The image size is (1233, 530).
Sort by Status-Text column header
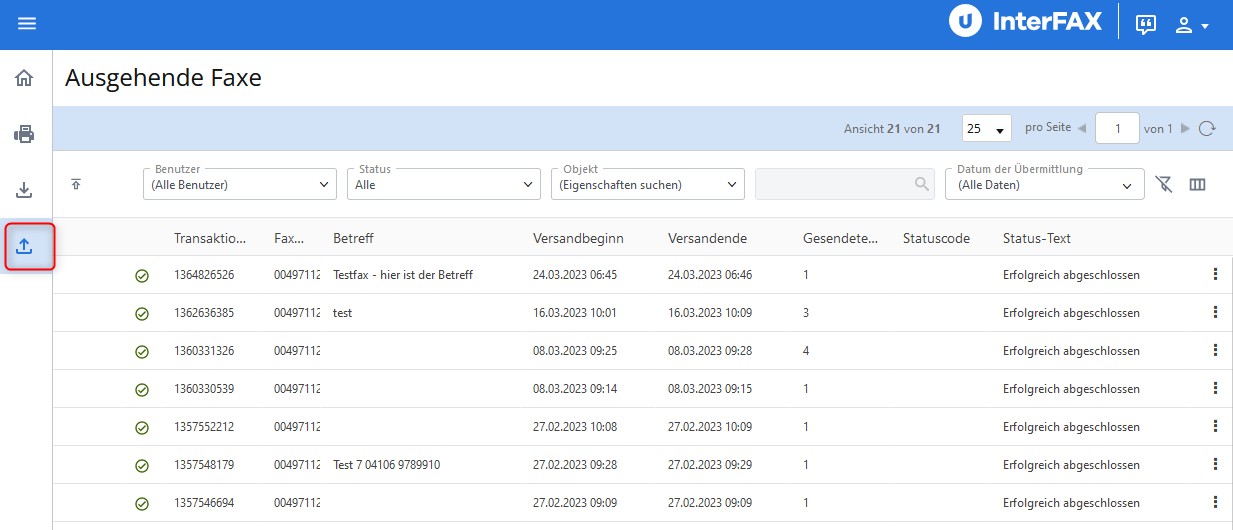tap(1037, 238)
